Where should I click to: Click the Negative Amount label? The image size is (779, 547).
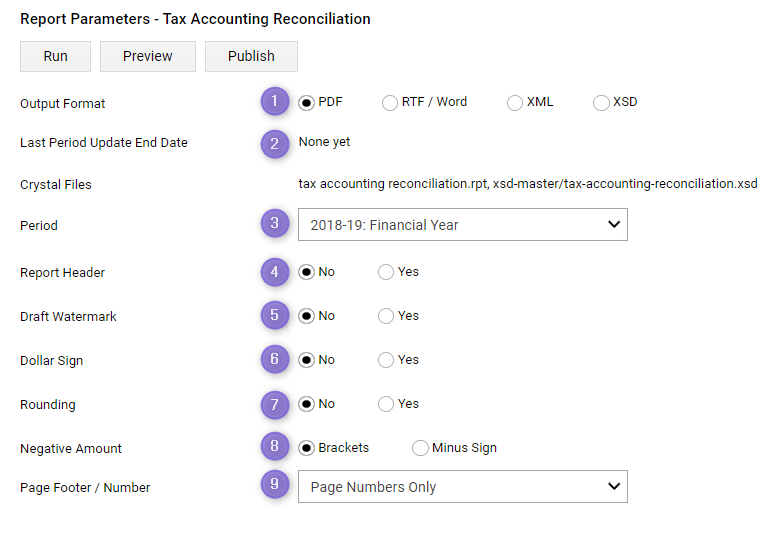pos(71,449)
